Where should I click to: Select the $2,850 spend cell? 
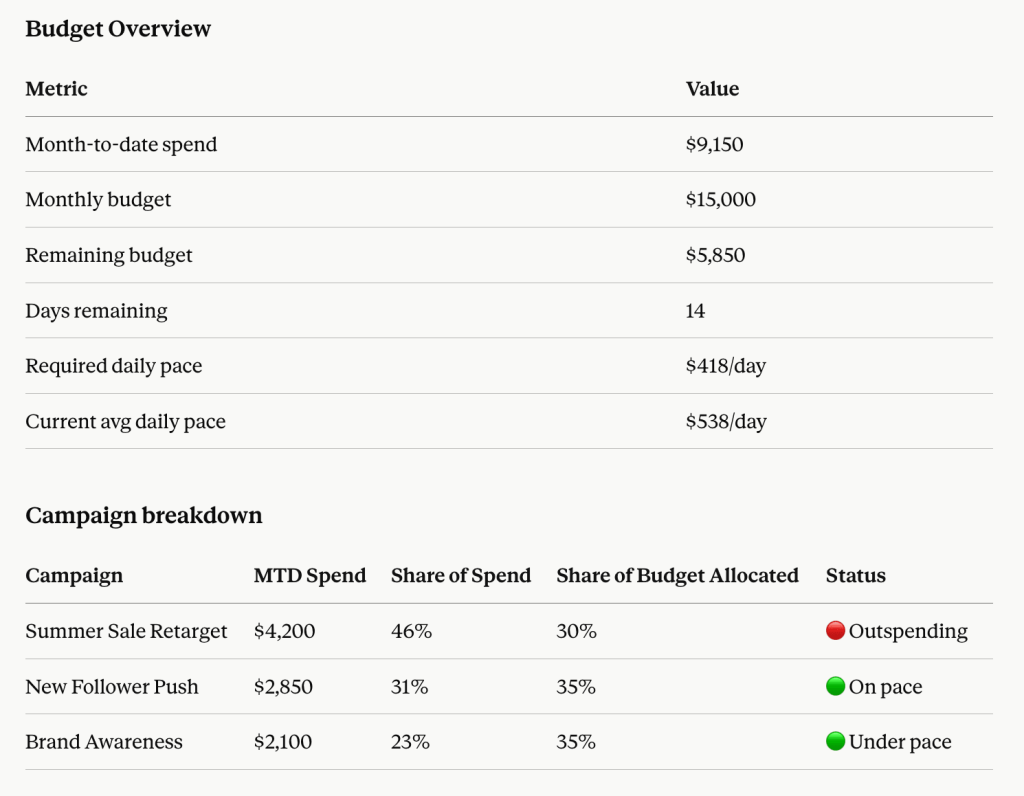click(x=283, y=687)
